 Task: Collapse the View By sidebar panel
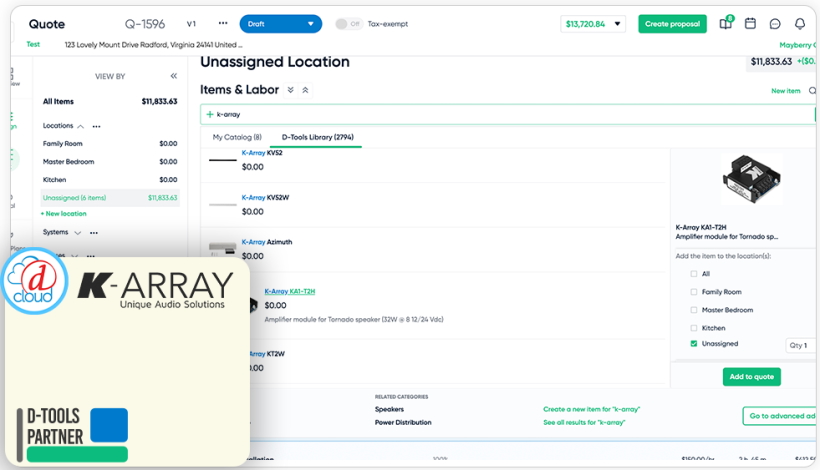[x=174, y=76]
